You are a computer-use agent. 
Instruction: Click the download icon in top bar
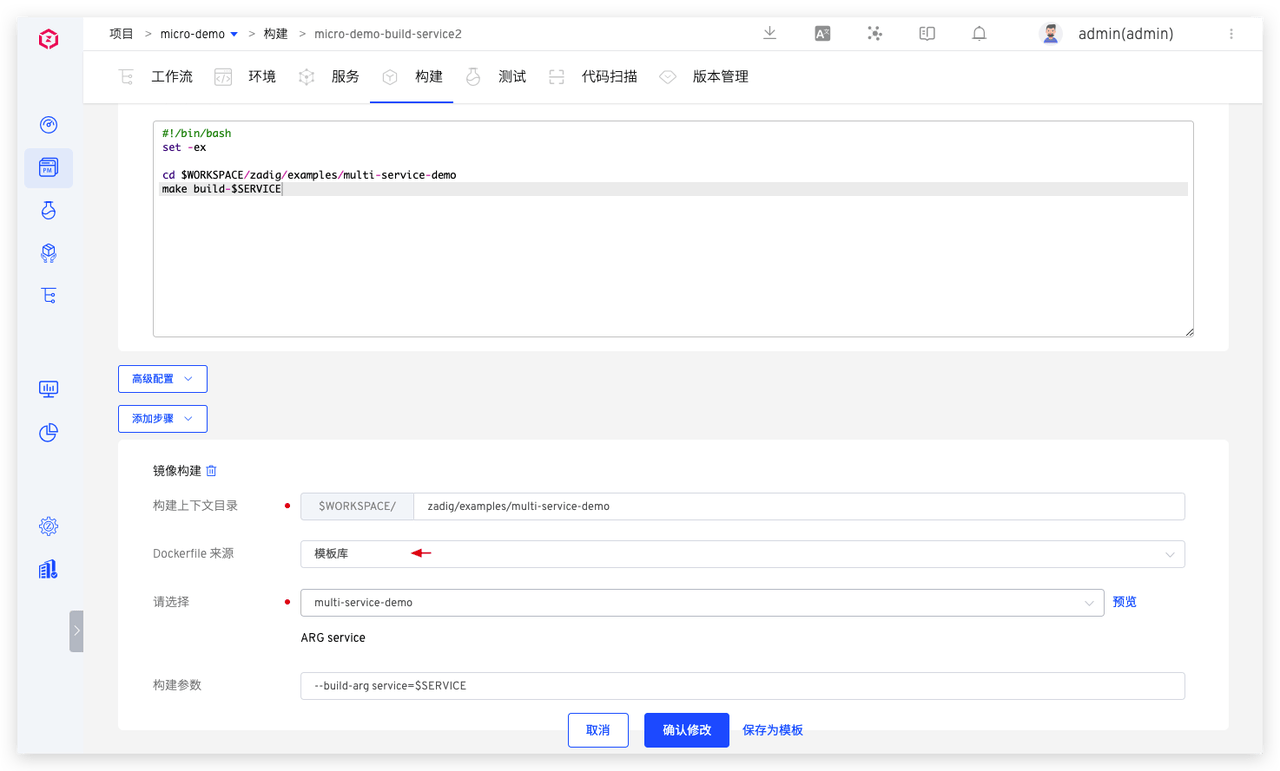(x=769, y=33)
